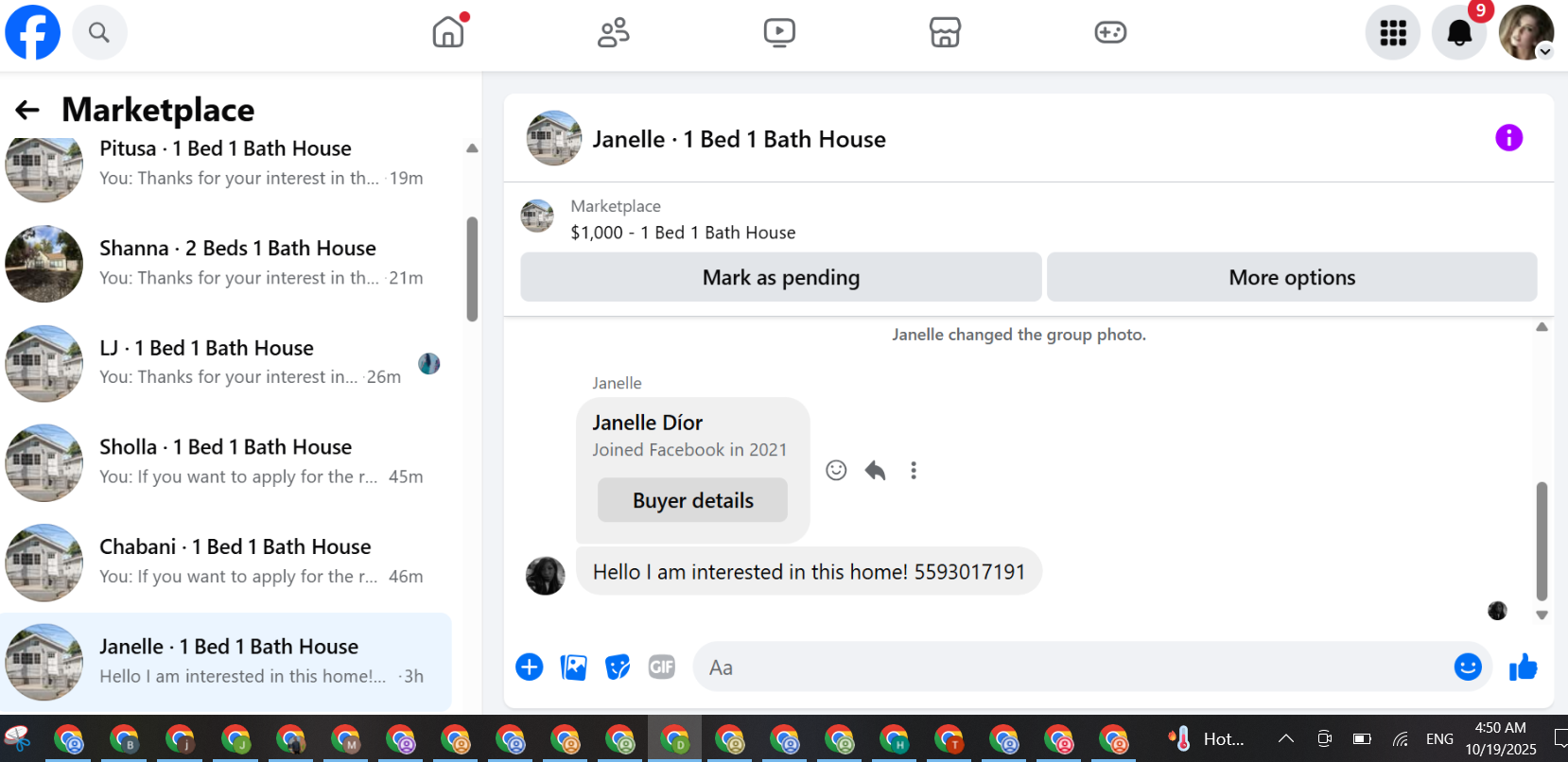Open the Gaming controller icon
Image resolution: width=1568 pixels, height=762 pixels.
coord(1110,32)
